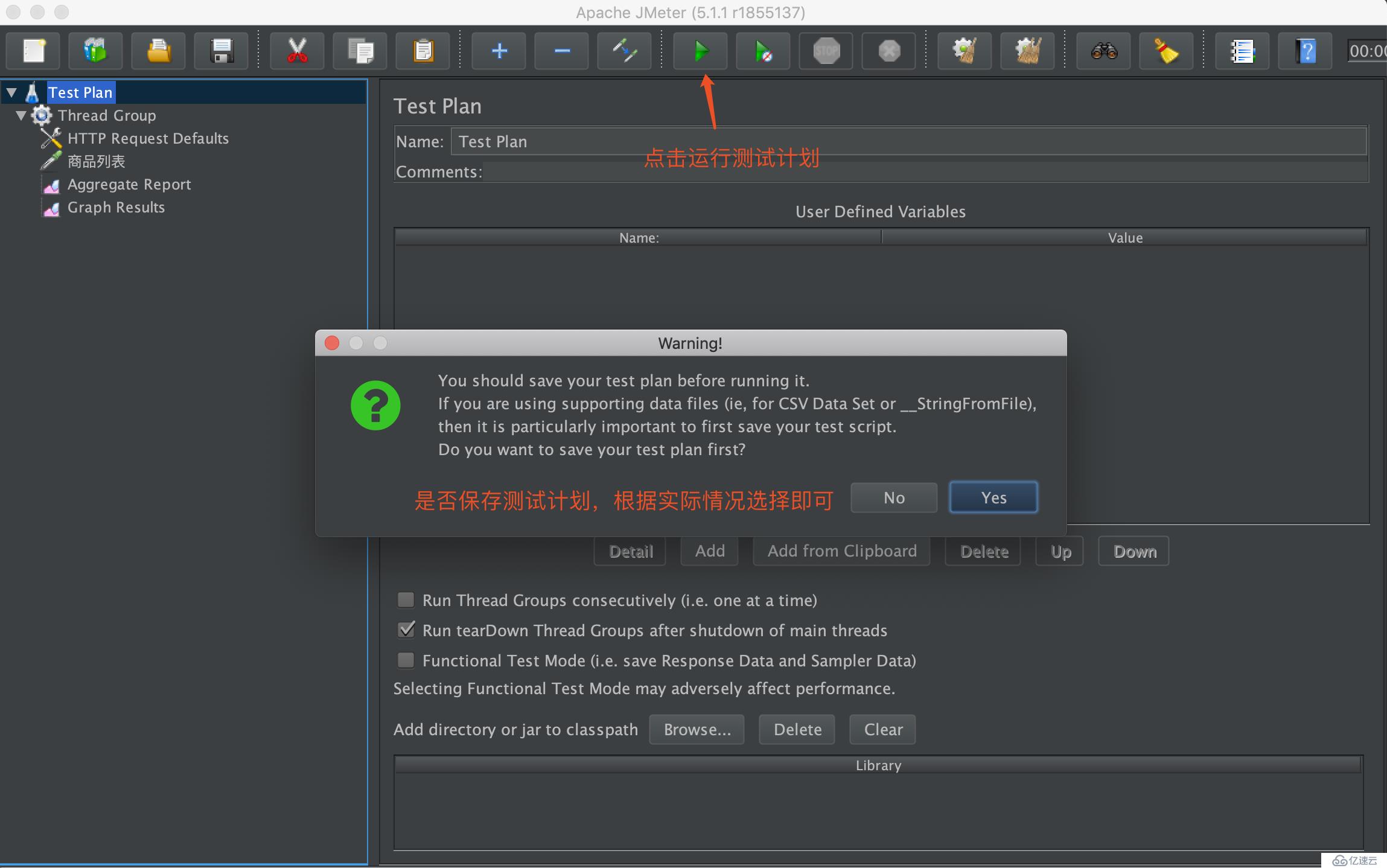The height and width of the screenshot is (868, 1387).
Task: Click Delete next to Browse button
Action: [x=797, y=729]
